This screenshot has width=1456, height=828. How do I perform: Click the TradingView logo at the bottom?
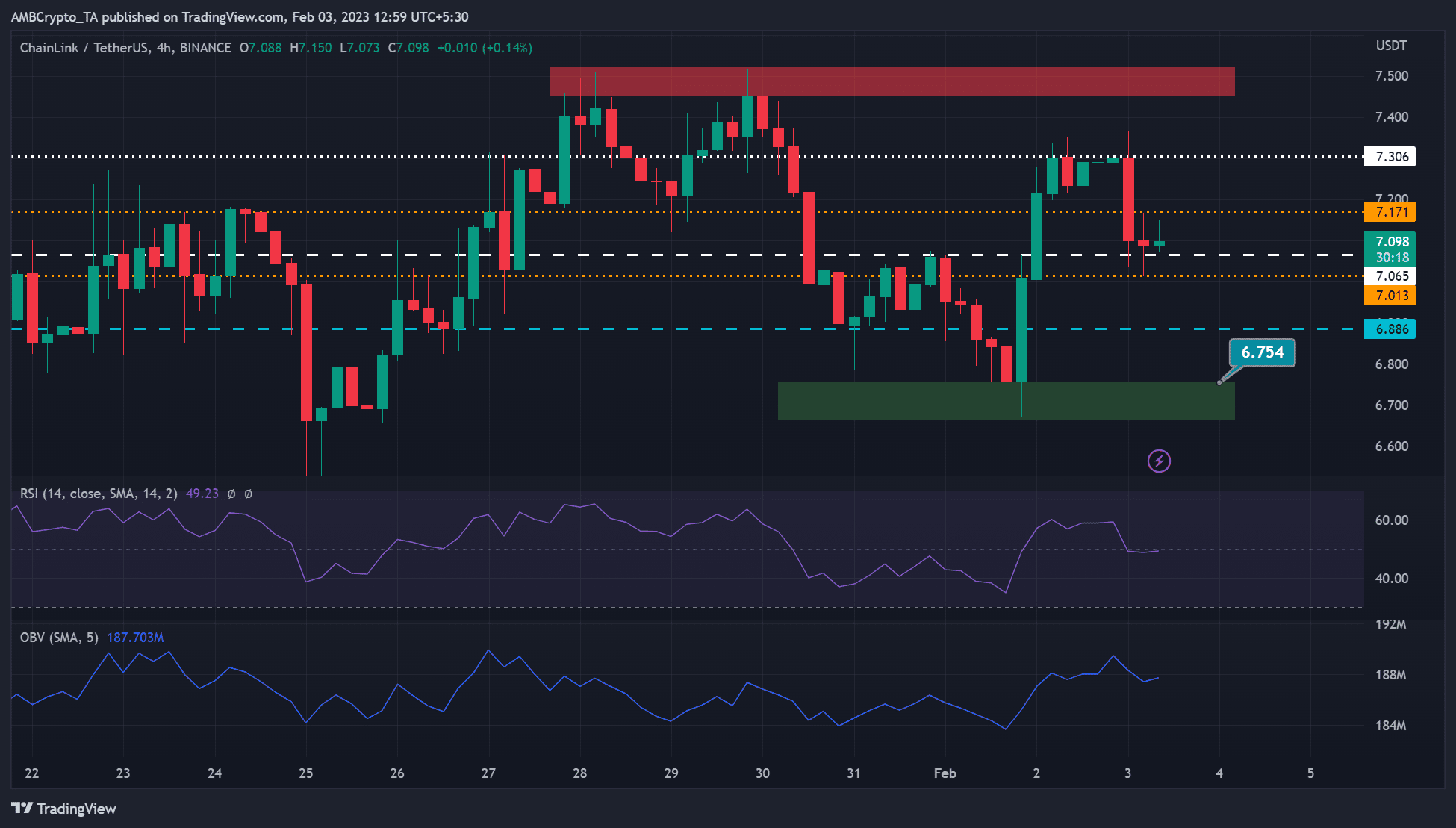point(64,809)
